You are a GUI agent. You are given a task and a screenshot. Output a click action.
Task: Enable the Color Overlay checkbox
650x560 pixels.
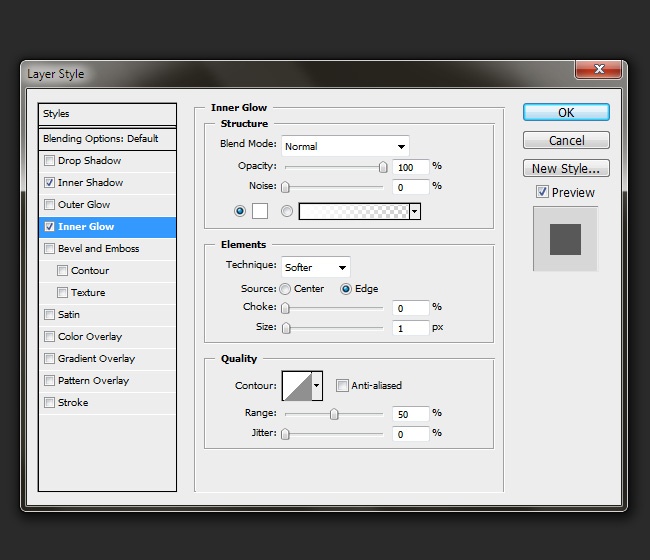pos(49,336)
